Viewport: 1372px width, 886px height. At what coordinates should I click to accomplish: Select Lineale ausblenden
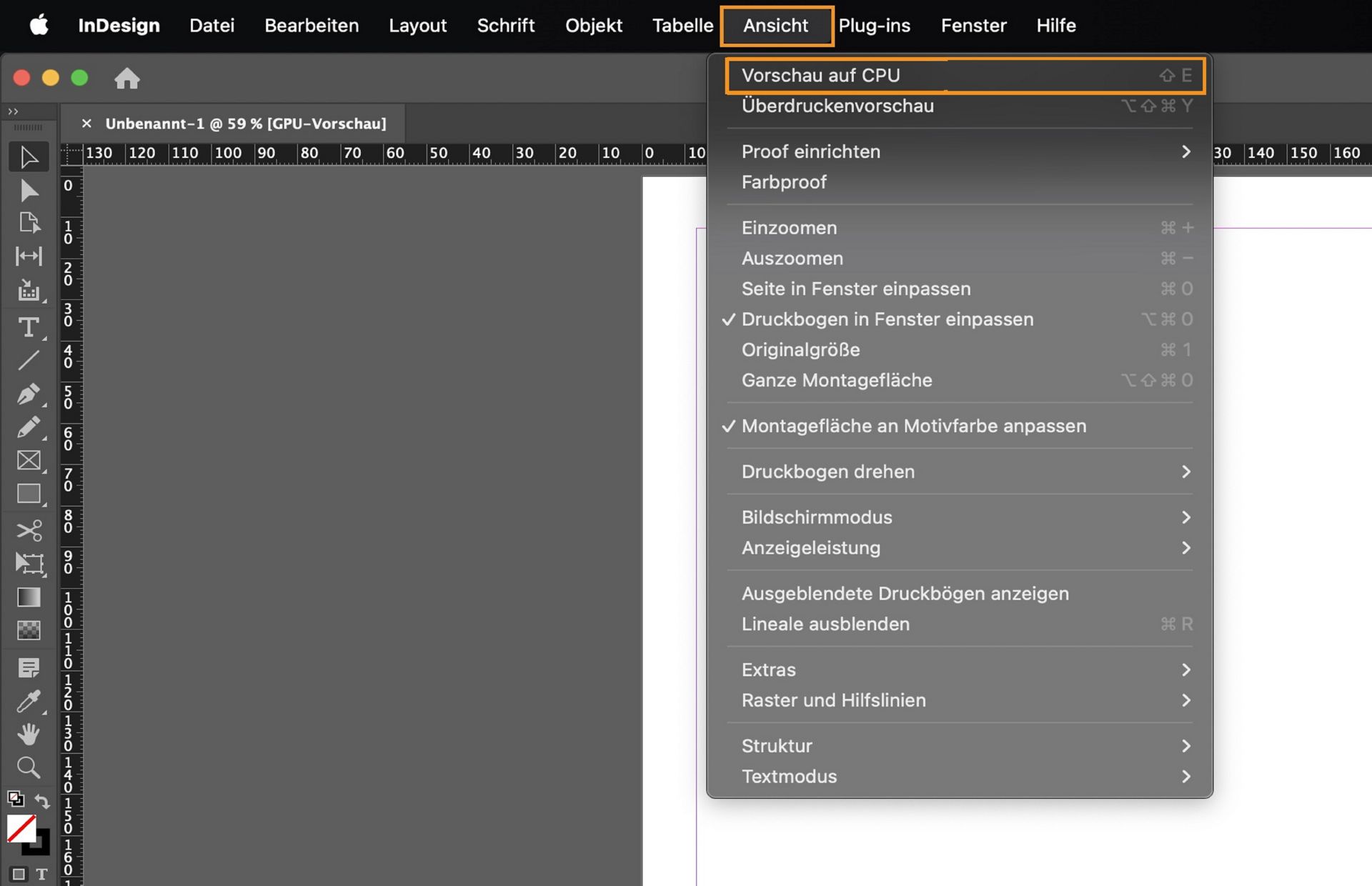point(825,624)
